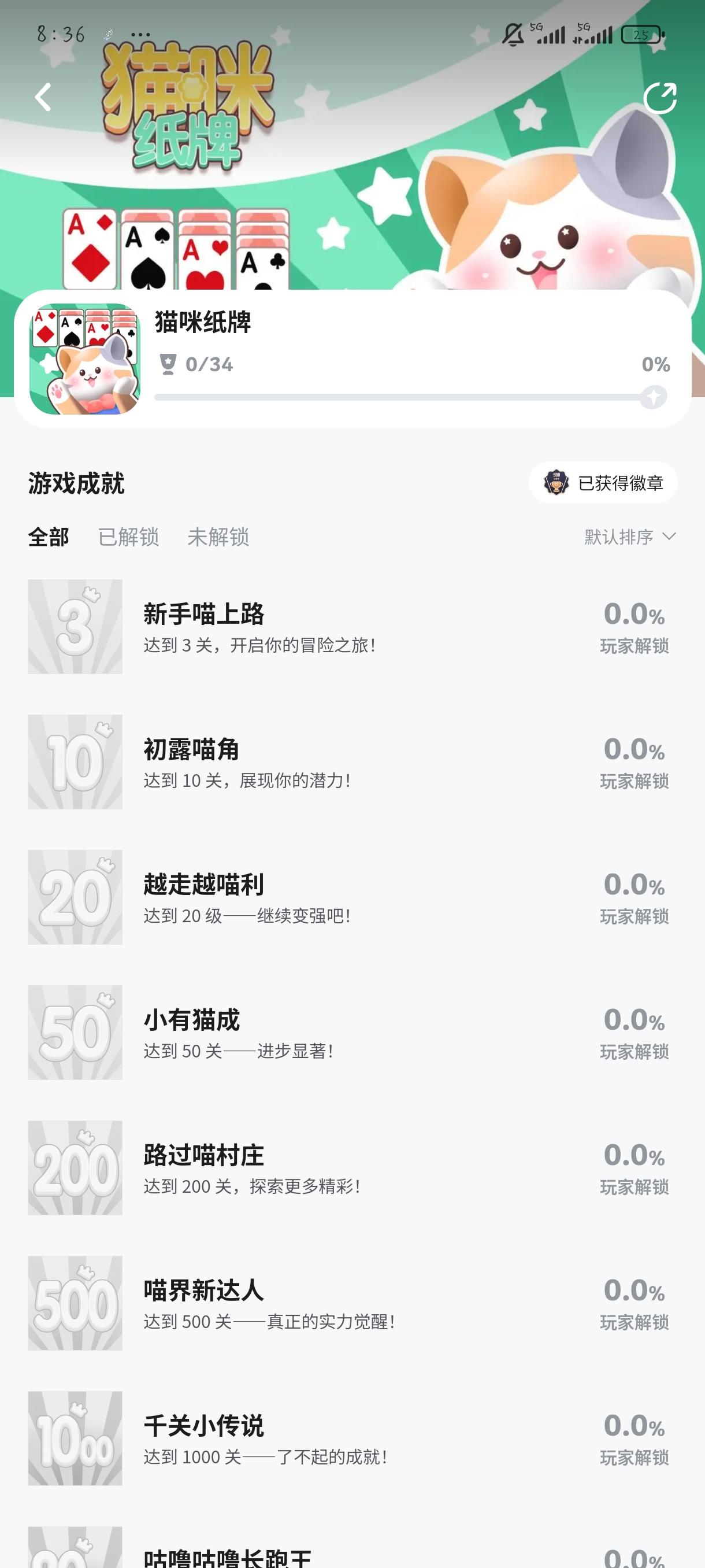Open the 猫咪纸牌 game app icon
The width and height of the screenshot is (705, 1568).
pos(84,359)
